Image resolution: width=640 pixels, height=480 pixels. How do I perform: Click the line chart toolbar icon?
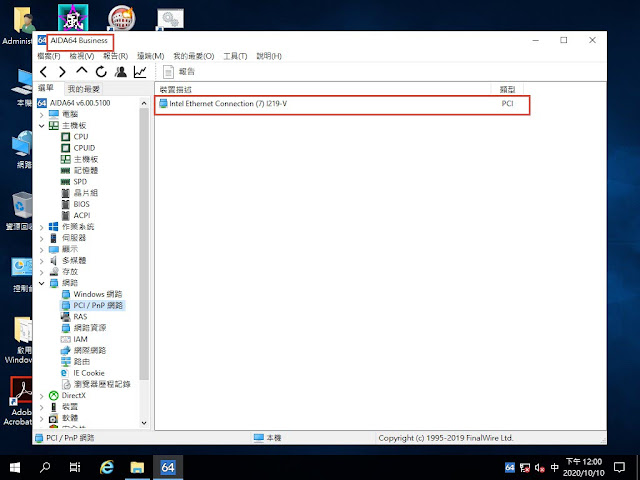pyautogui.click(x=140, y=72)
